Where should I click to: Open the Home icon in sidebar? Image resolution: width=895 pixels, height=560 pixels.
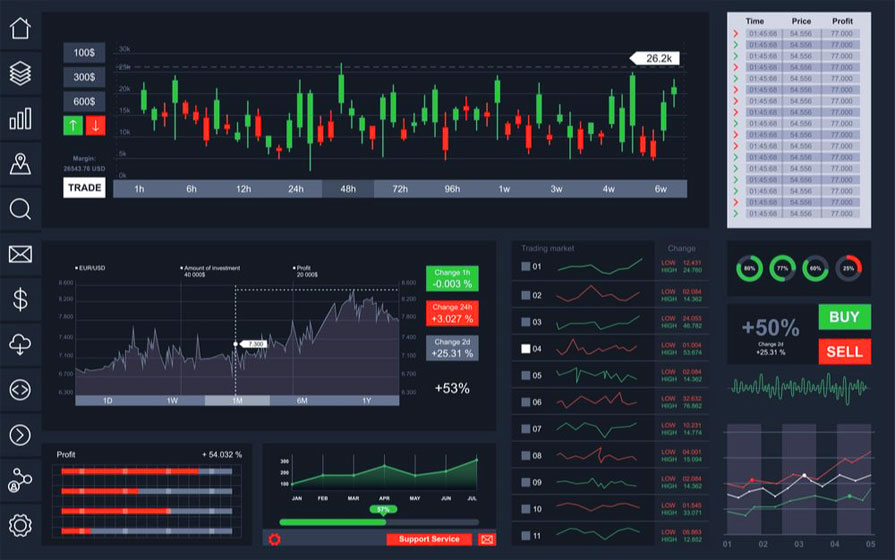[x=20, y=28]
